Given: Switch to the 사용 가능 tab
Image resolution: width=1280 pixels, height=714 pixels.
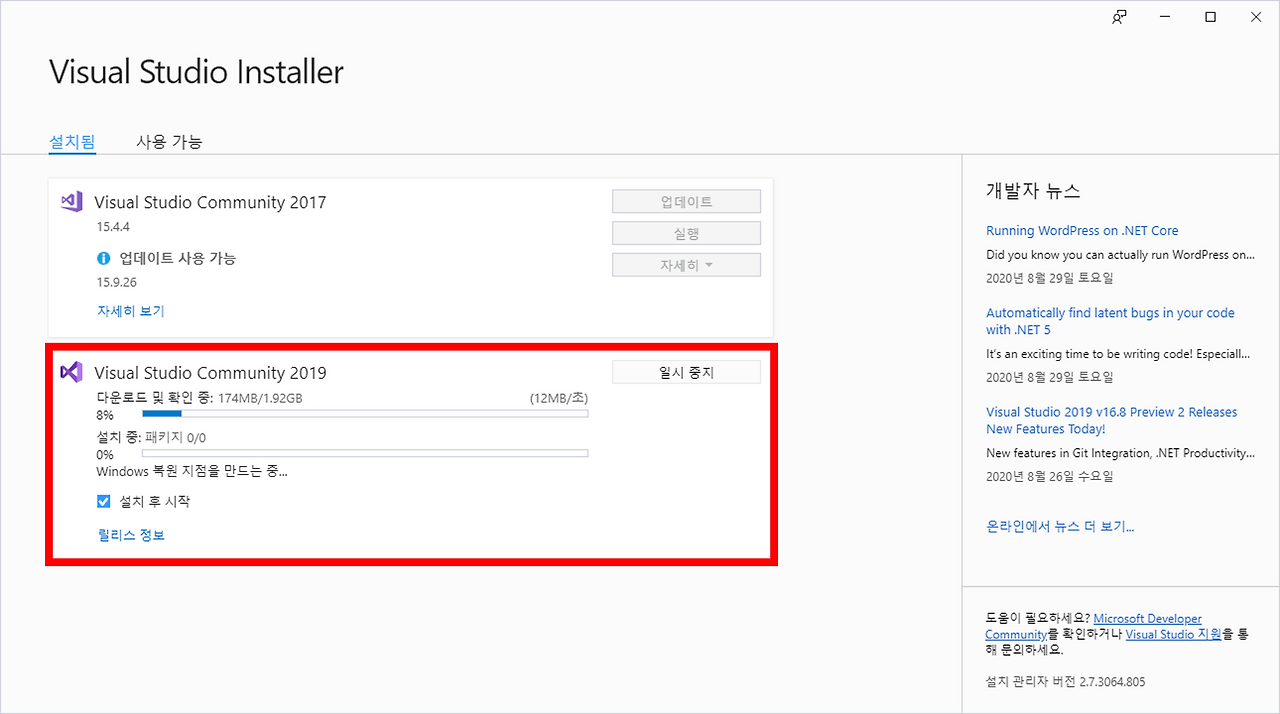Looking at the screenshot, I should click(x=169, y=142).
